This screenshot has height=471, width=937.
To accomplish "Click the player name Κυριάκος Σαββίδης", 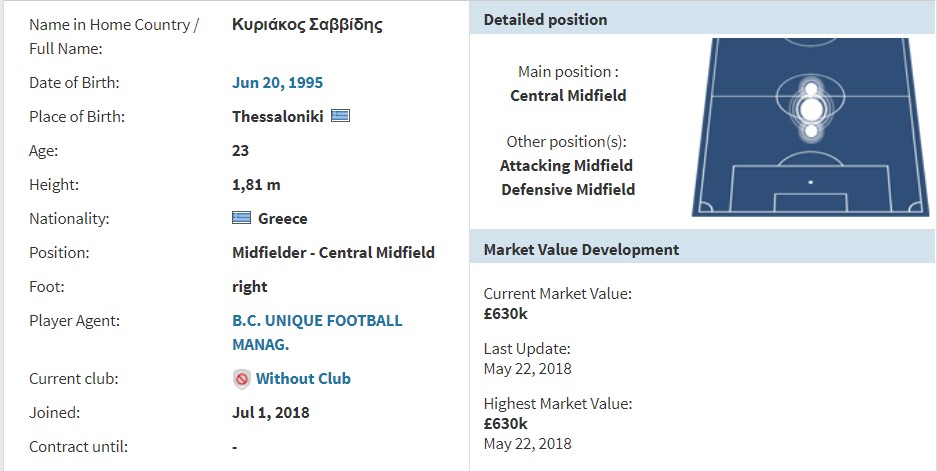I will [x=307, y=25].
